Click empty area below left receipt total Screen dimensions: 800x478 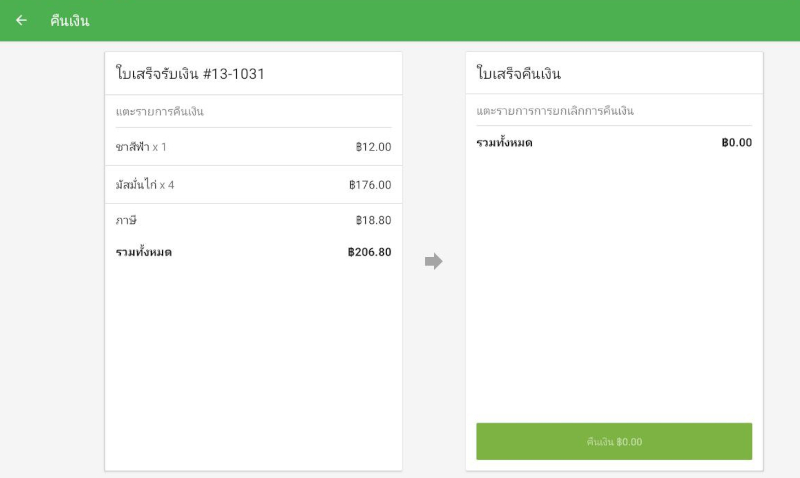[253, 370]
